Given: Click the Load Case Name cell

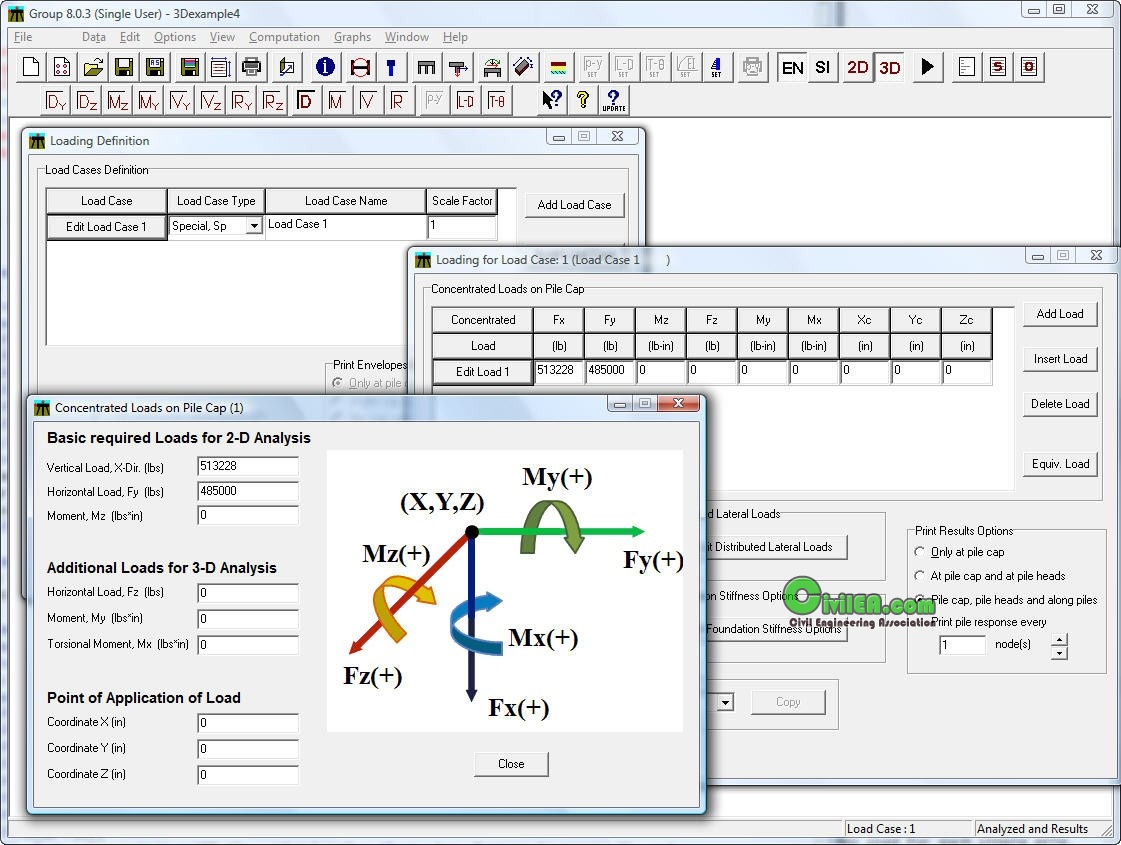Looking at the screenshot, I should click(x=345, y=227).
